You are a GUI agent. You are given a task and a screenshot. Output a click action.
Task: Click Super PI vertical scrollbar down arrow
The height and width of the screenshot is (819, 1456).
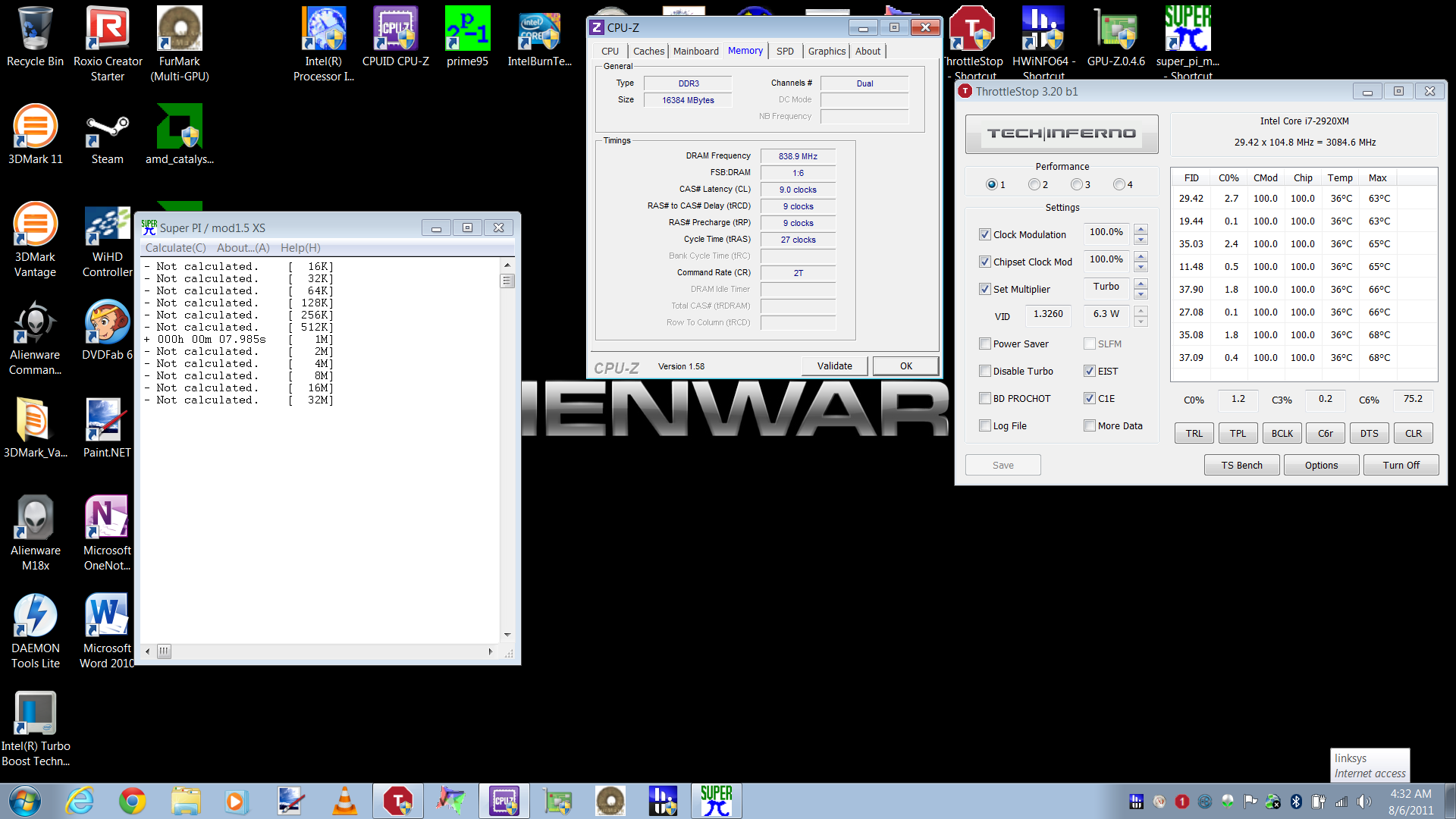pos(507,635)
